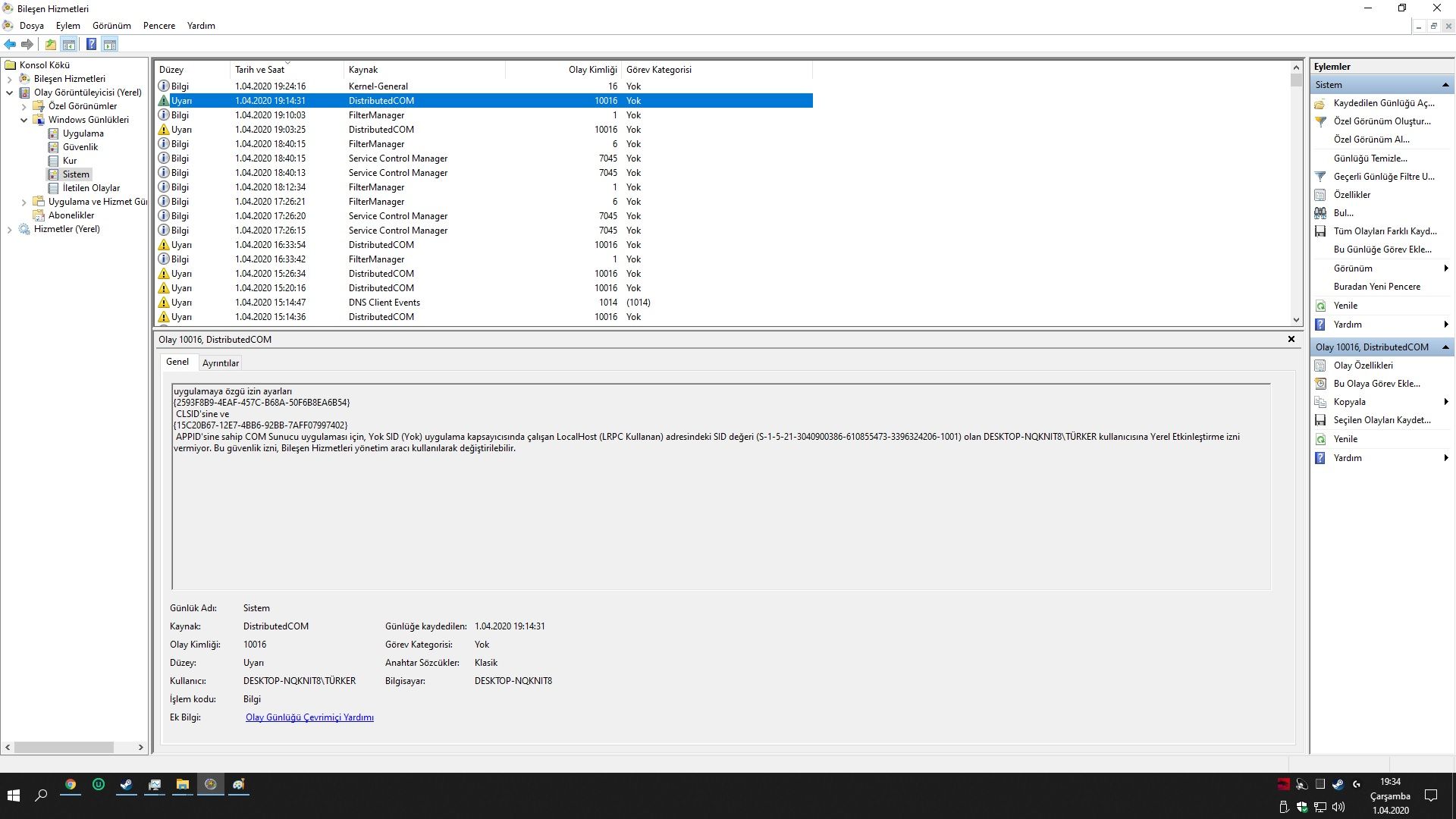Open Chrome from the taskbar
Image resolution: width=1456 pixels, height=819 pixels.
[71, 785]
